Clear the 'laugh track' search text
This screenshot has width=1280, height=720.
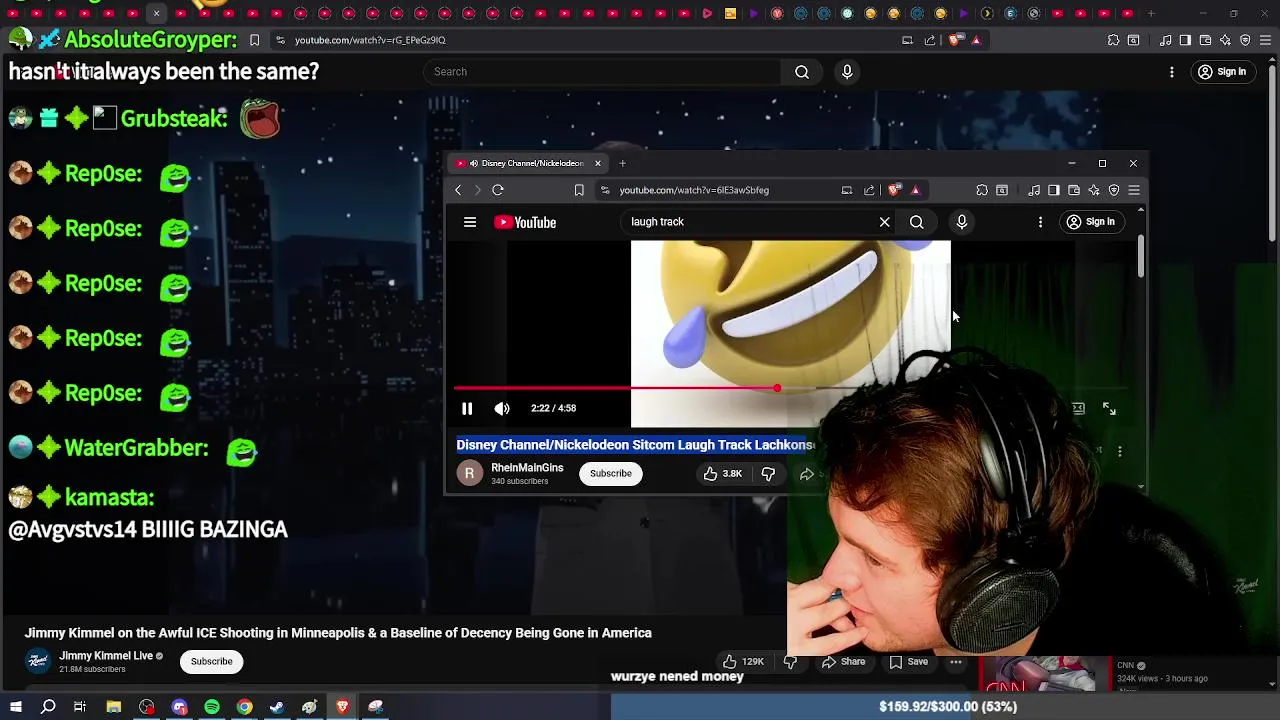885,222
